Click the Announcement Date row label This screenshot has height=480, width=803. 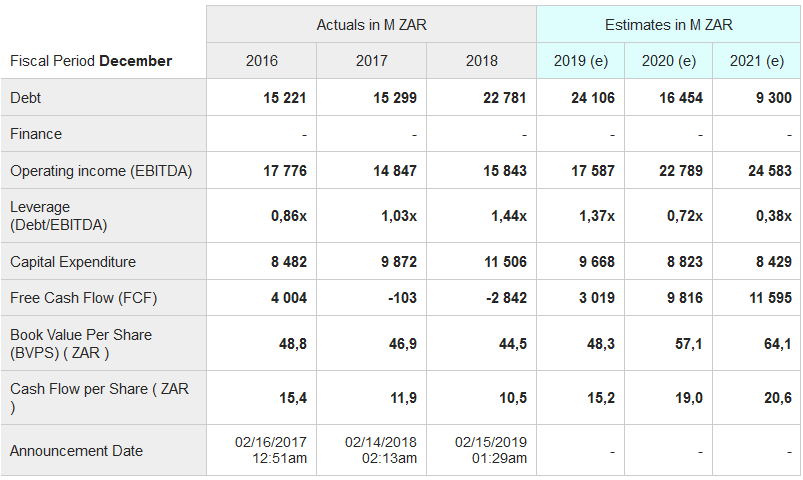[77, 451]
